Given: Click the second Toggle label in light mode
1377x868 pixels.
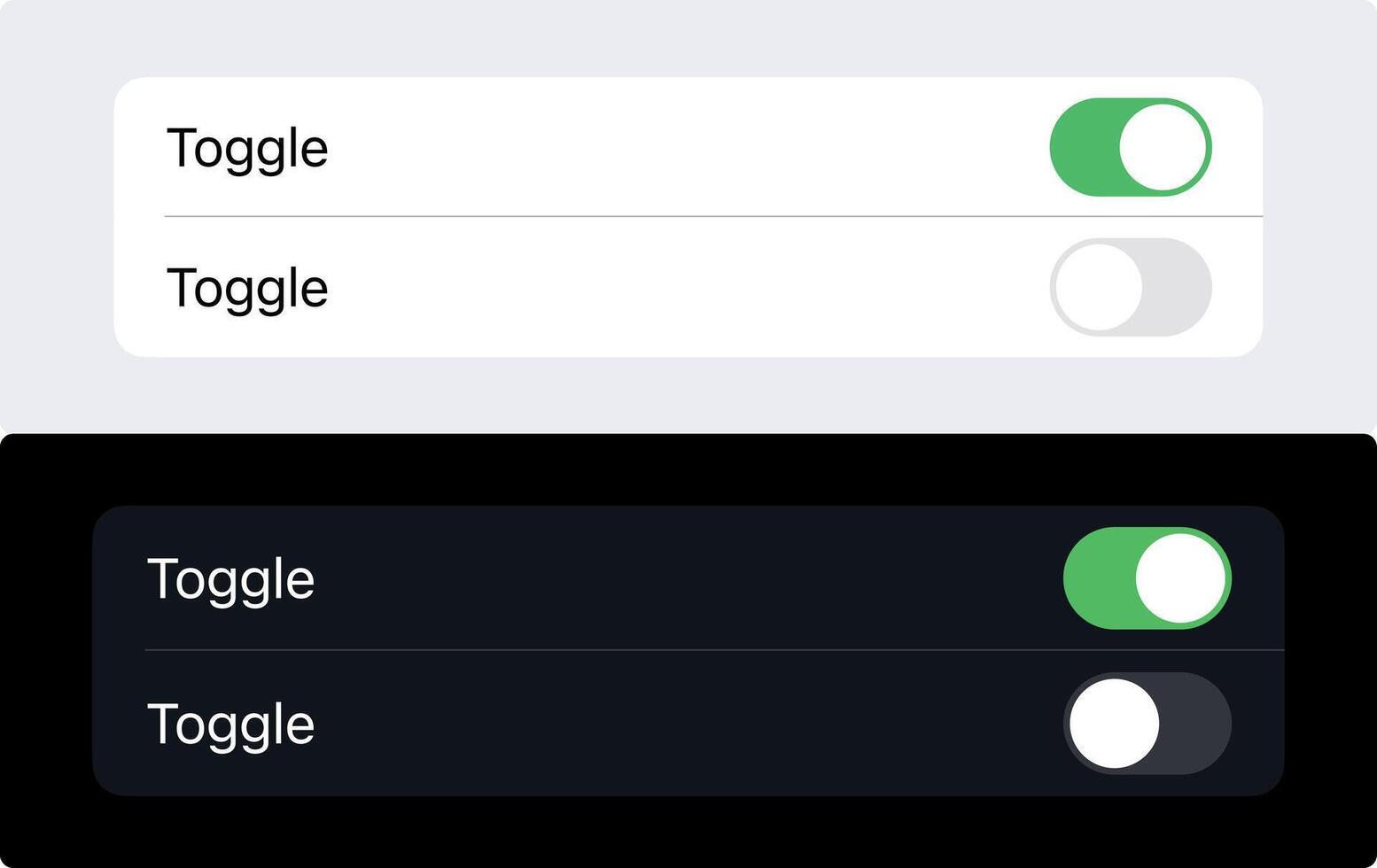Looking at the screenshot, I should 247,286.
